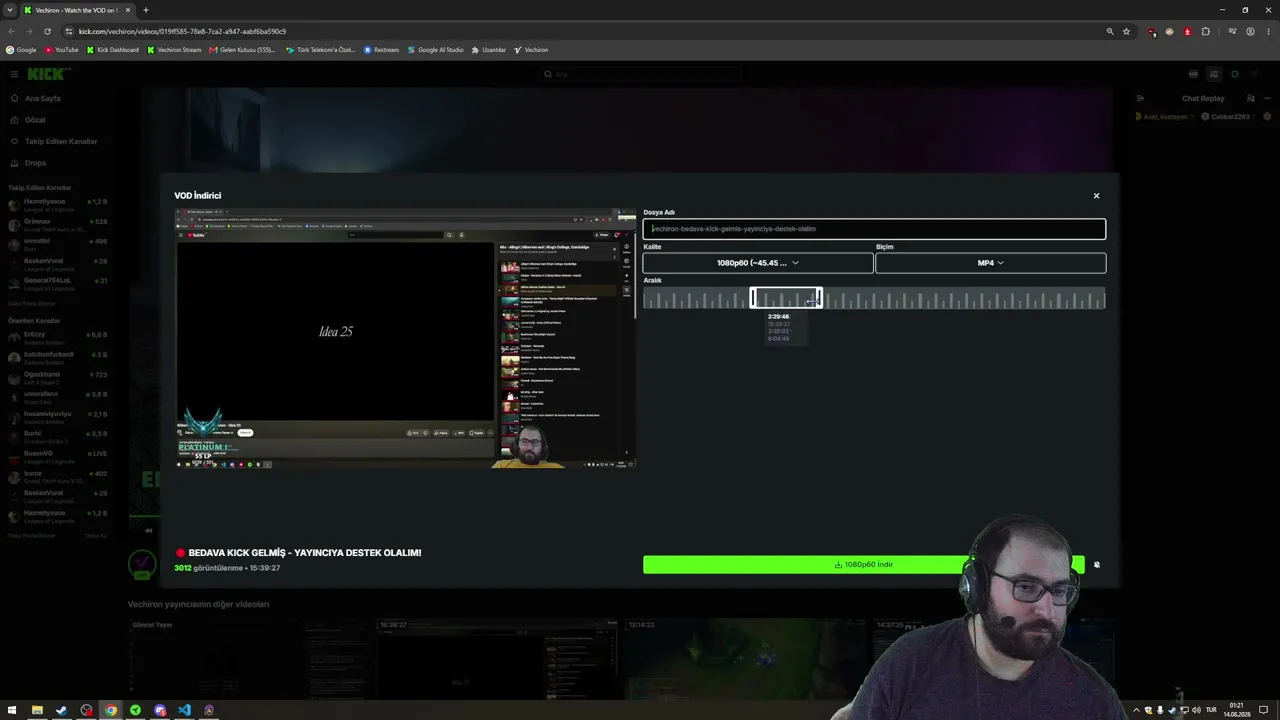Open the zoom magnifier icon in address bar
Screen dimensions: 1280x720
click(x=1110, y=31)
